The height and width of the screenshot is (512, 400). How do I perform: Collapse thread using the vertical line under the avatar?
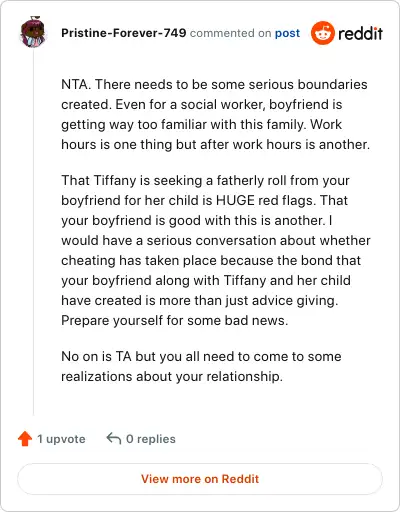pyautogui.click(x=33, y=232)
